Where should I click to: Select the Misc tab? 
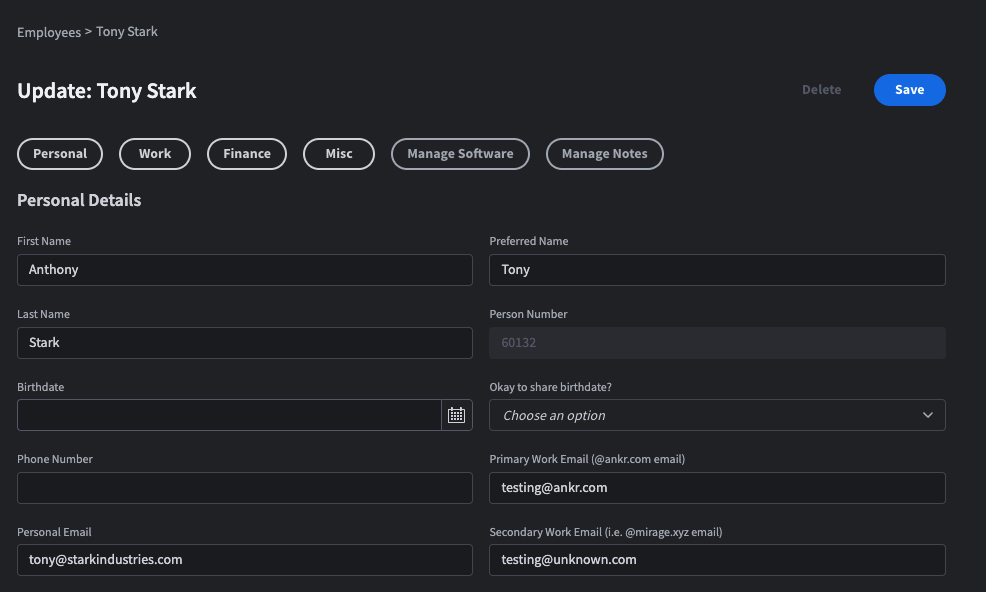pos(338,153)
